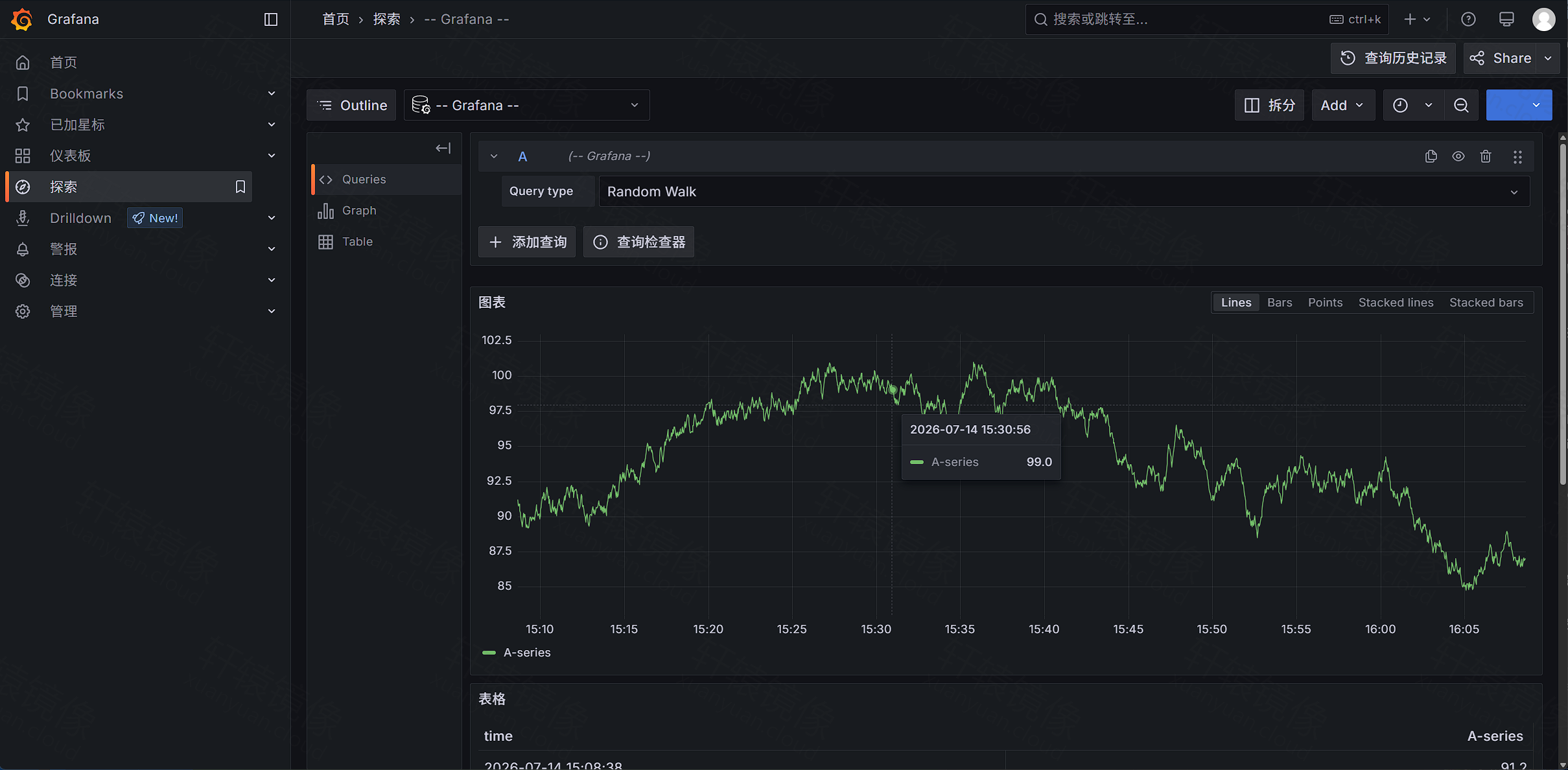Viewport: 1568px width, 770px height.
Task: Expand Drilldown section chevron
Action: tap(272, 218)
